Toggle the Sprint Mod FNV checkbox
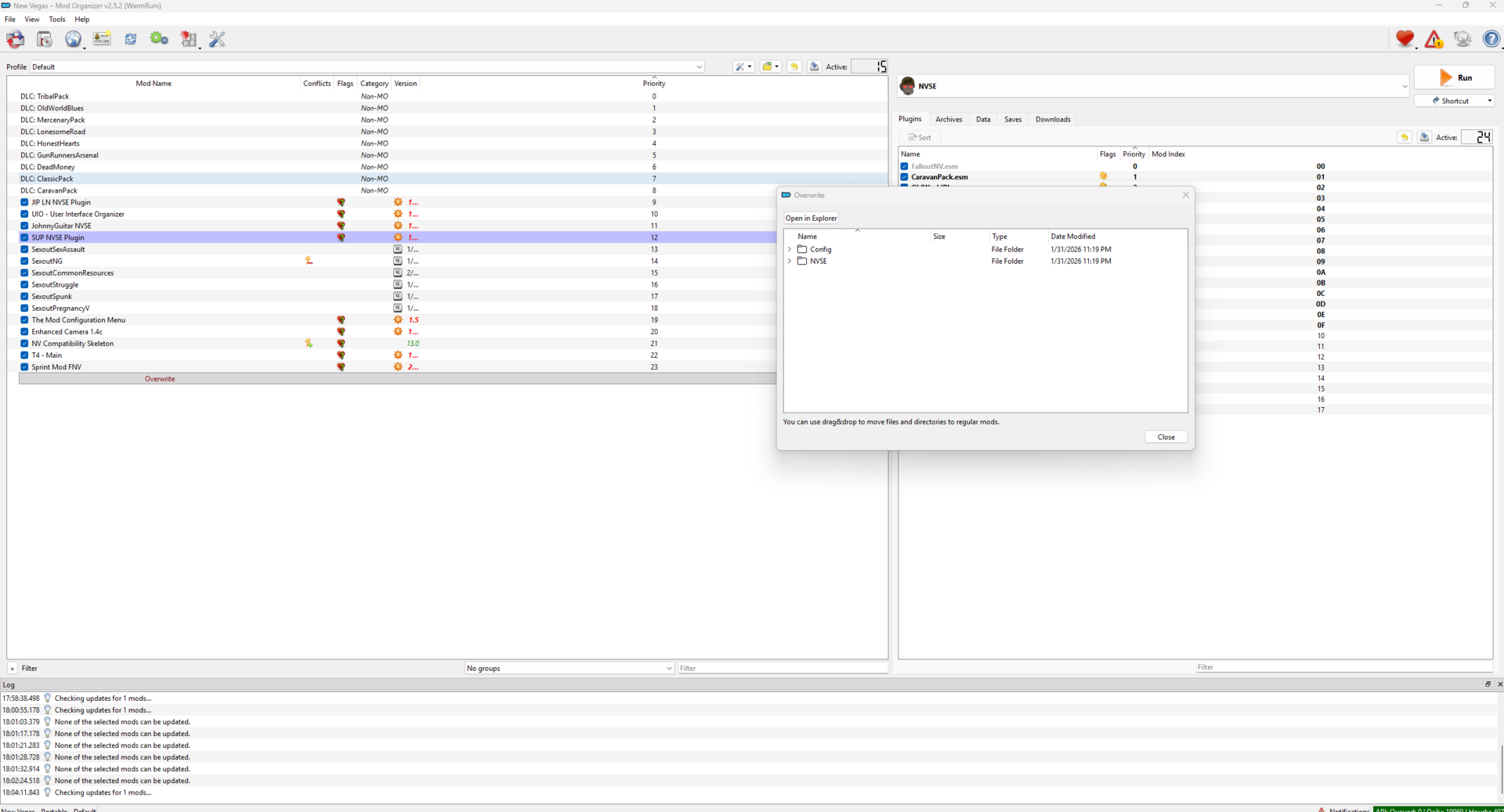Screen dimensions: 1504x812 pos(24,366)
